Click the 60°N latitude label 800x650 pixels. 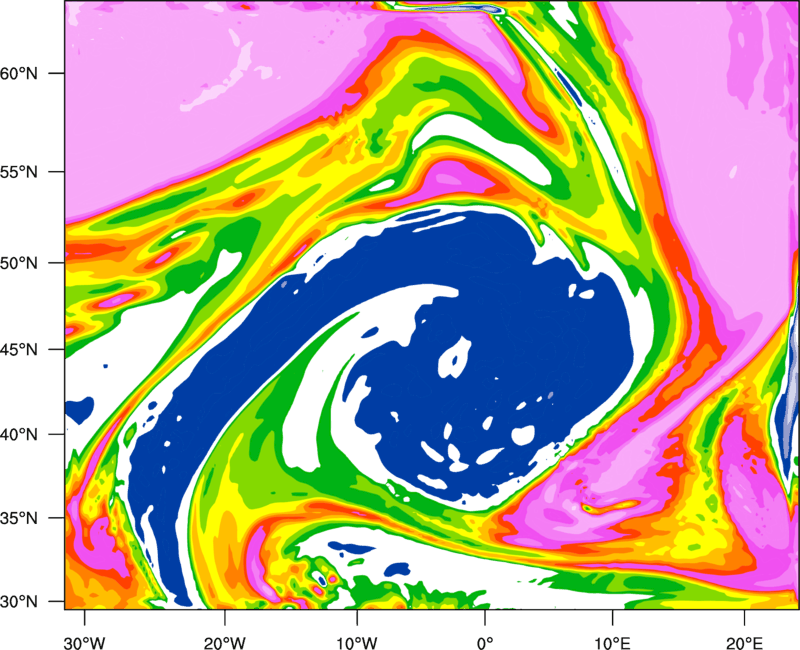tap(19, 73)
